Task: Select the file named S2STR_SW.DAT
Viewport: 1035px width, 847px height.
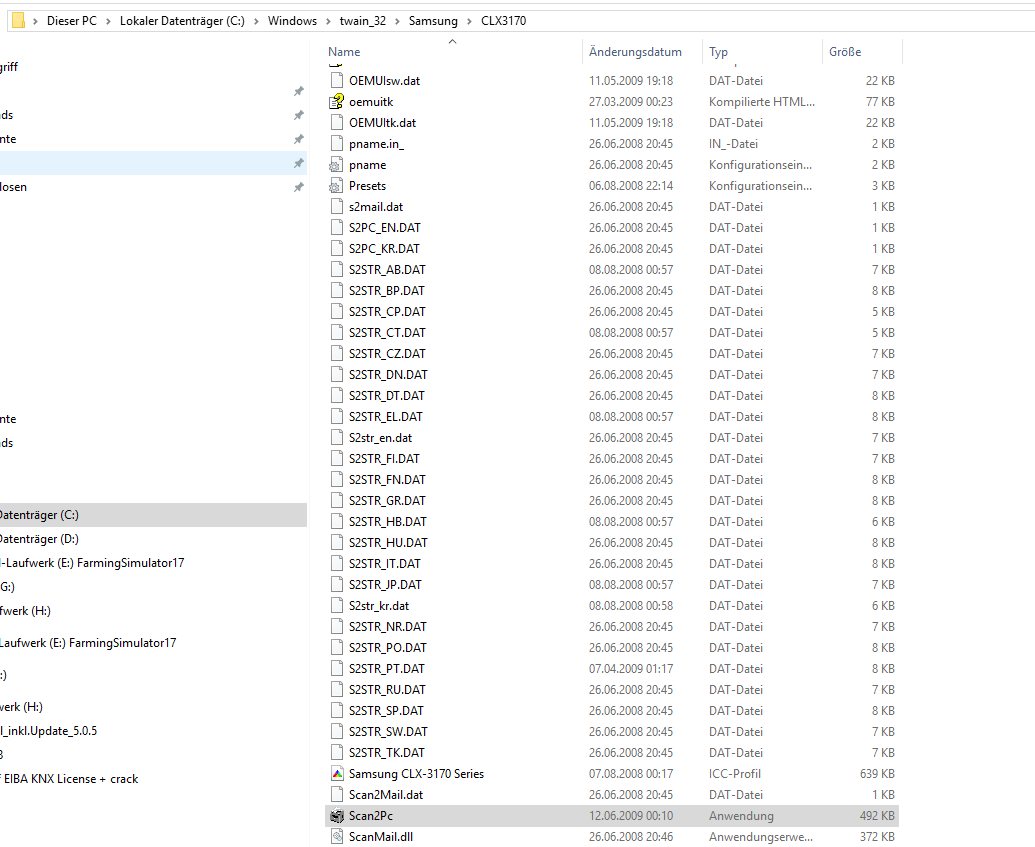Action: click(x=388, y=731)
